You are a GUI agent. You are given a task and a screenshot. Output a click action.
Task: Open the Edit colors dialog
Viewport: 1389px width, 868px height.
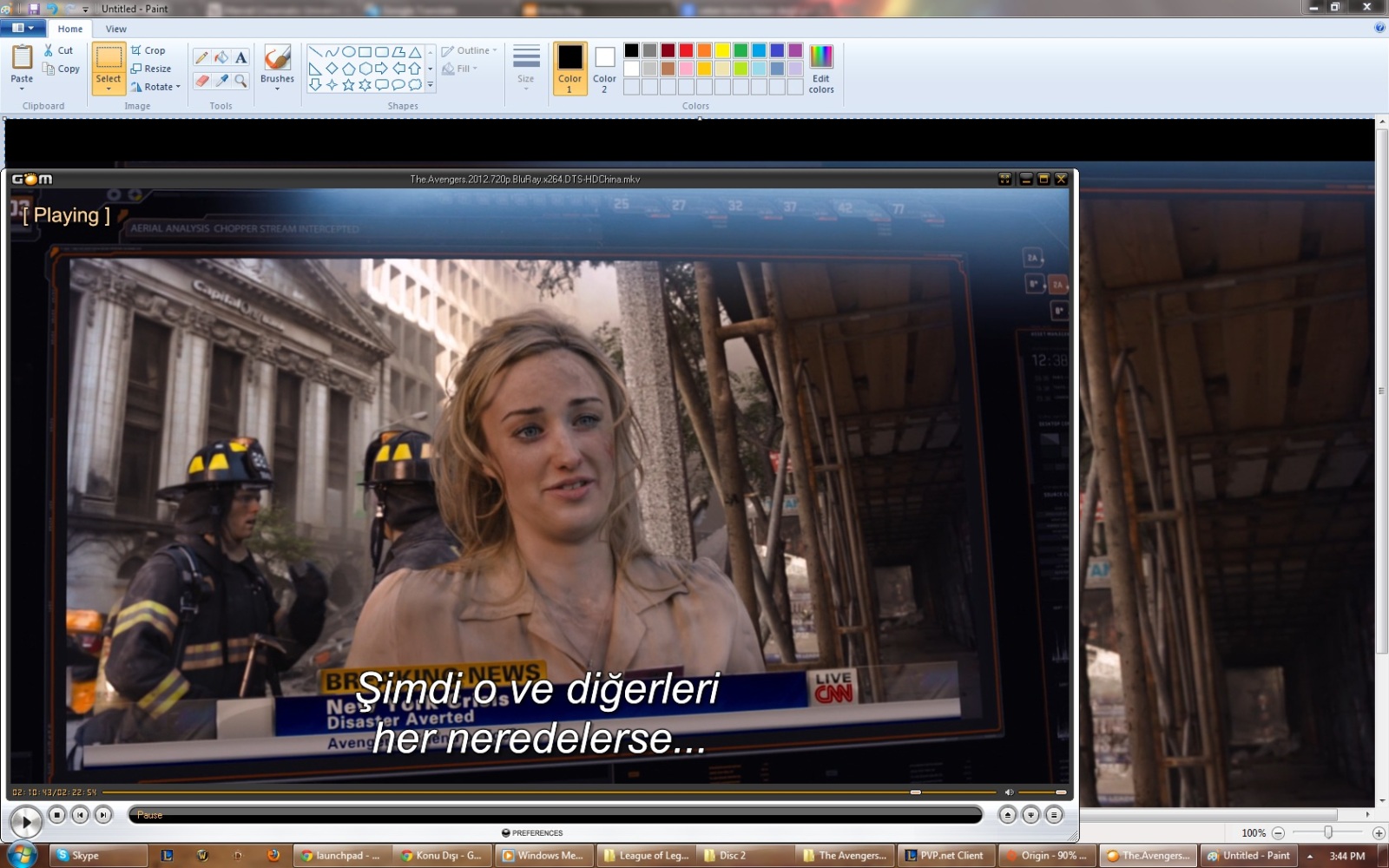(x=821, y=69)
